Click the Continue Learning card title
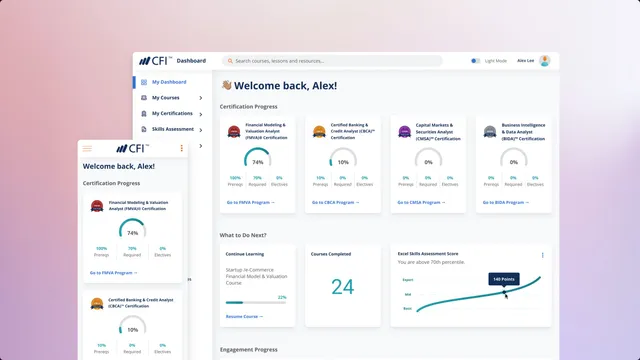Image resolution: width=640 pixels, height=360 pixels. 245,254
